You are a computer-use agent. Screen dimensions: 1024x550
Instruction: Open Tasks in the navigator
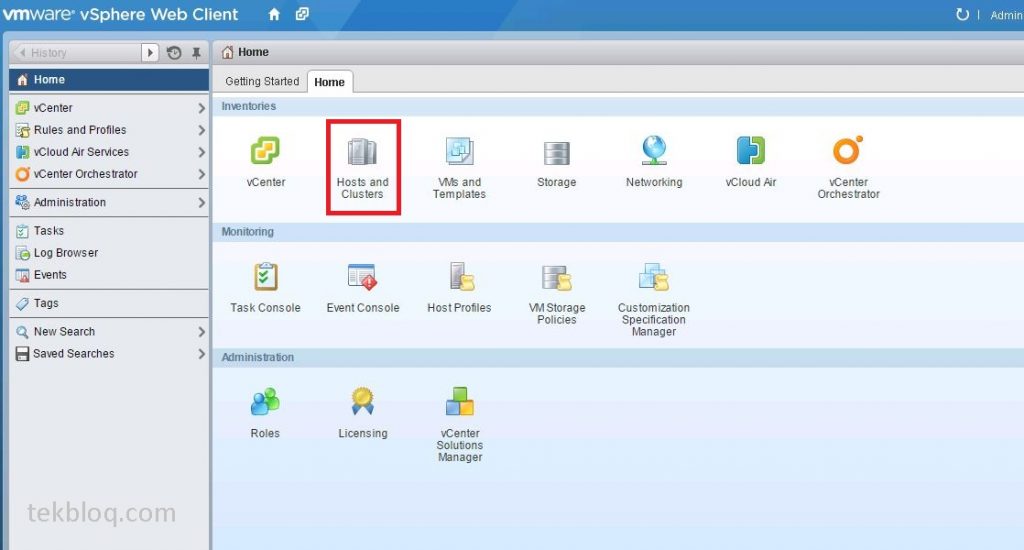109,231
